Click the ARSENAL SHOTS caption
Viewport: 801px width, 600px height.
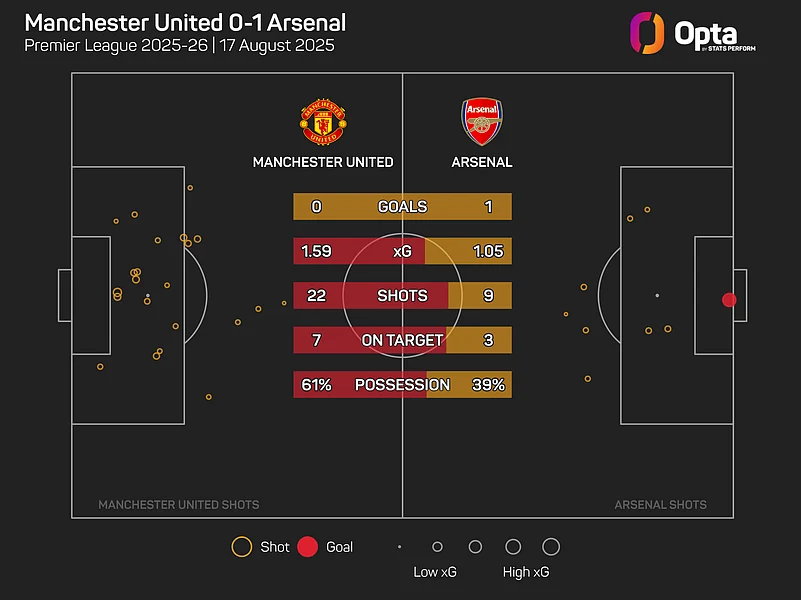661,505
